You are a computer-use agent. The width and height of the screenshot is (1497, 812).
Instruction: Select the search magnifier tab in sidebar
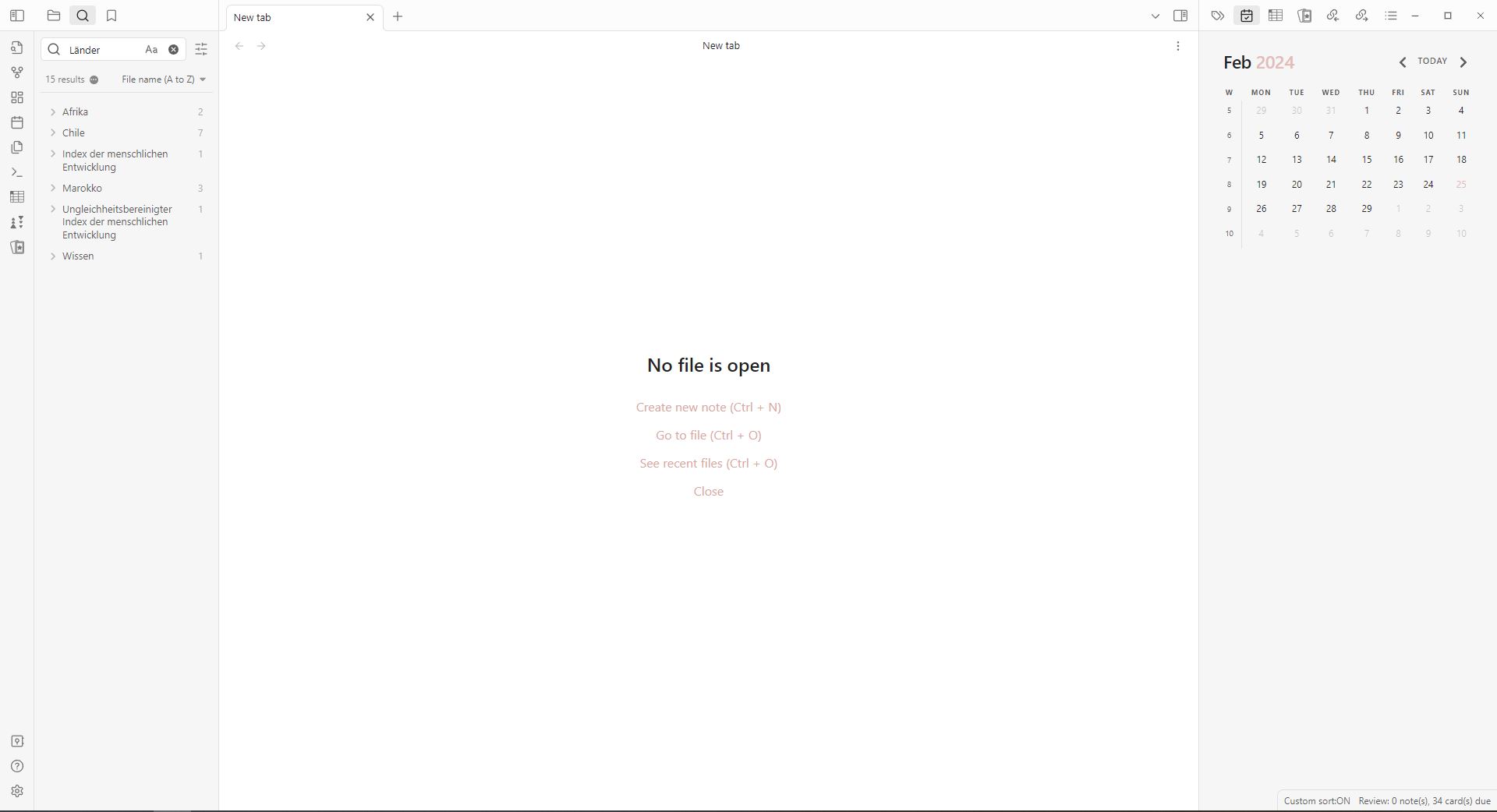[x=83, y=16]
